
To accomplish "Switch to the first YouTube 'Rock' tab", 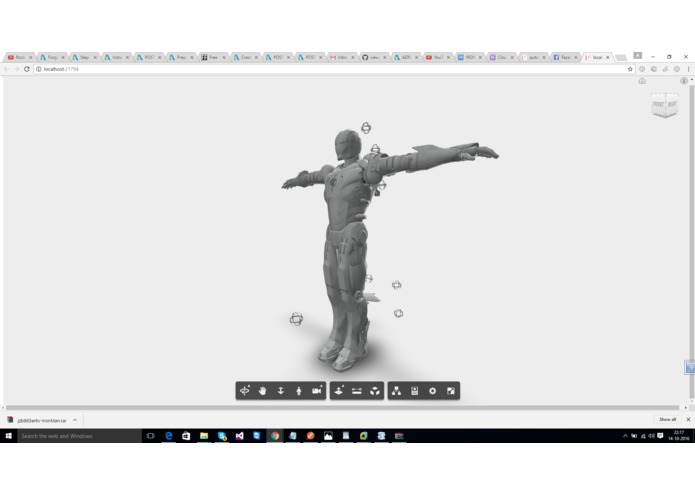I will tap(20, 57).
